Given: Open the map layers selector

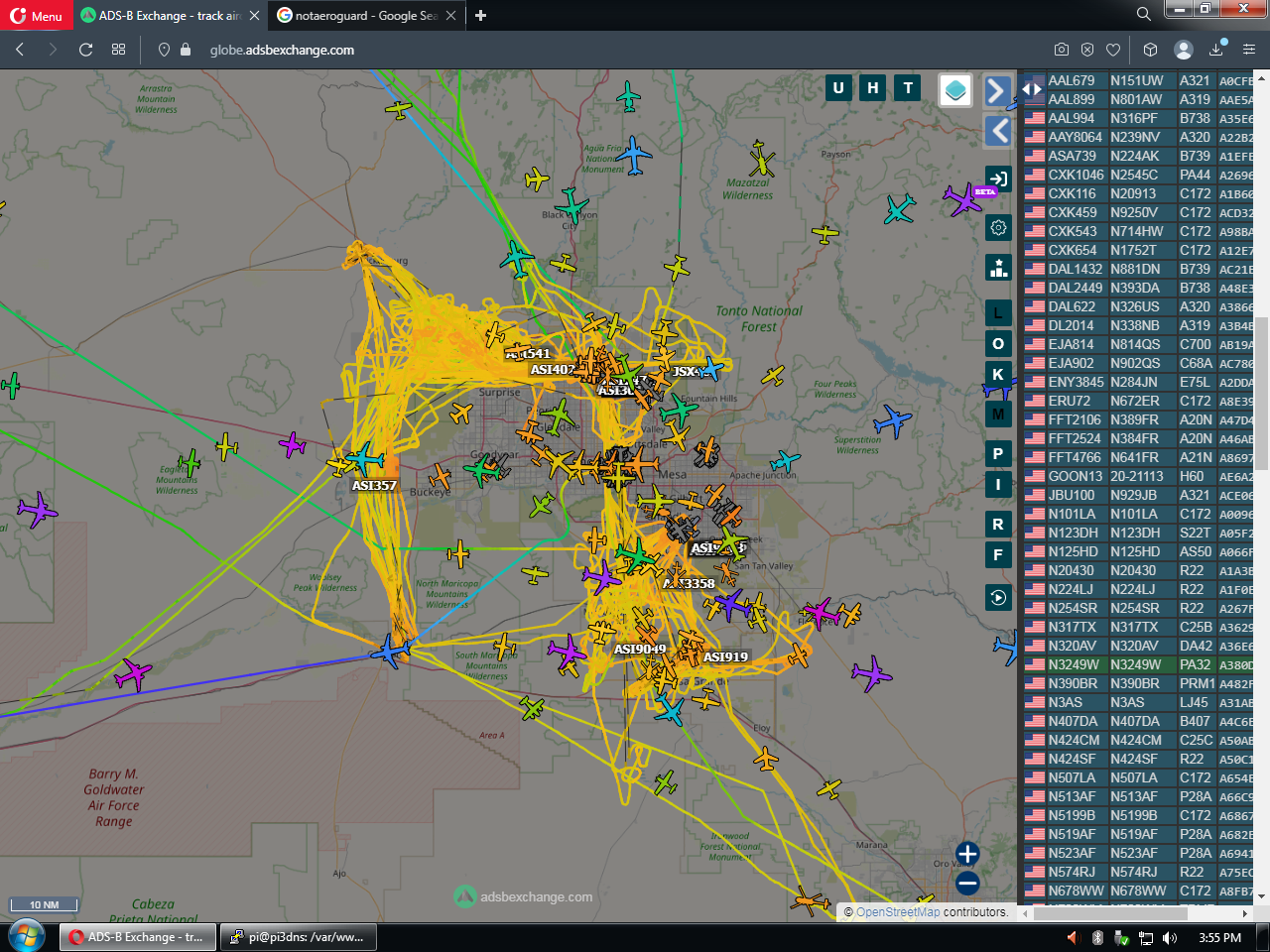Looking at the screenshot, I should pos(955,90).
